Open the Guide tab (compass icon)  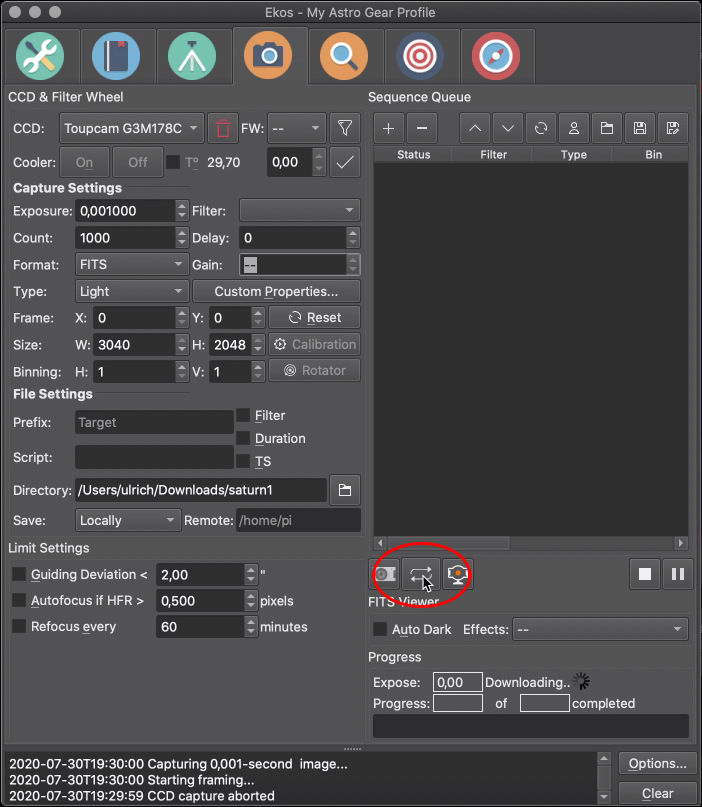pos(496,56)
